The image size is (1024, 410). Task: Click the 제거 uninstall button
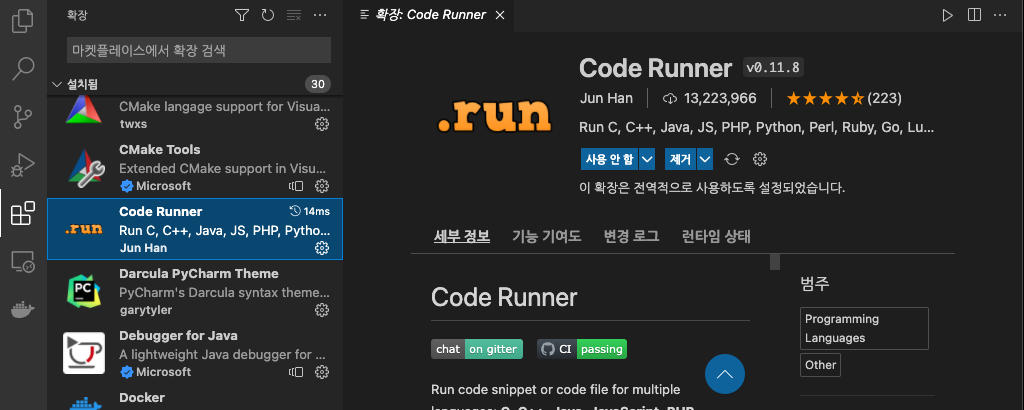[680, 159]
